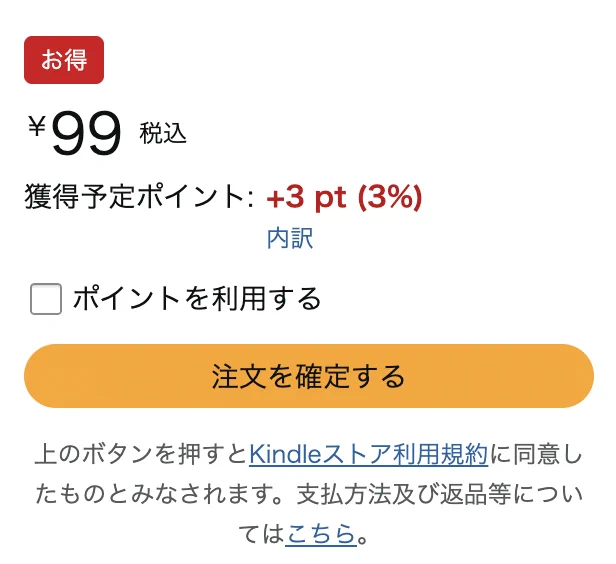Click the 支払方法及び返品等 sentence
This screenshot has width=616, height=564.
pyautogui.click(x=404, y=494)
